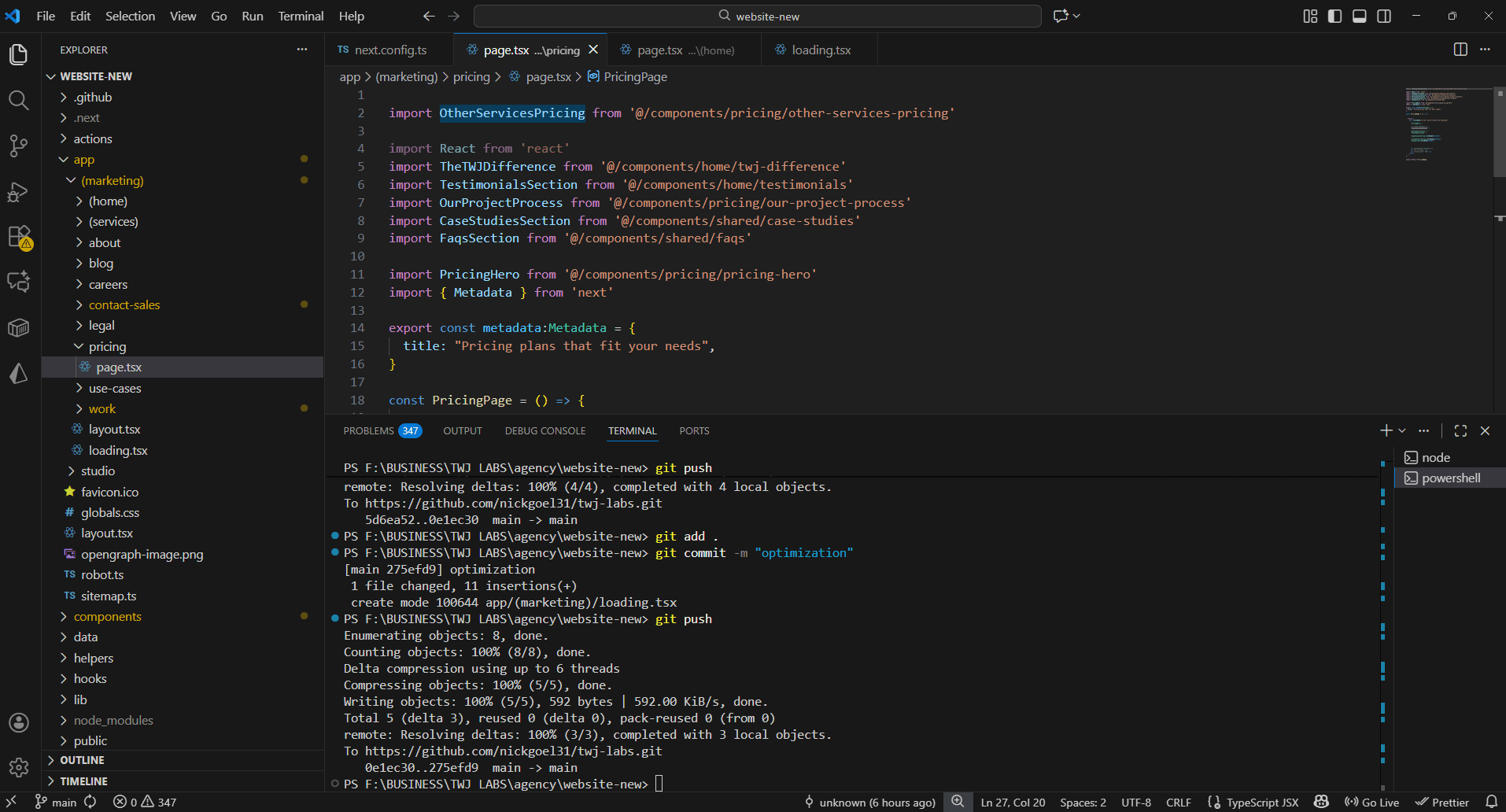The height and width of the screenshot is (812, 1506).
Task: Open the Run and Debug view
Action: pos(18,192)
